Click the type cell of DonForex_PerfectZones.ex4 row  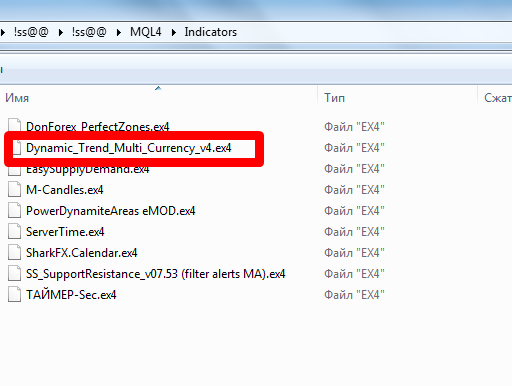[354, 127]
